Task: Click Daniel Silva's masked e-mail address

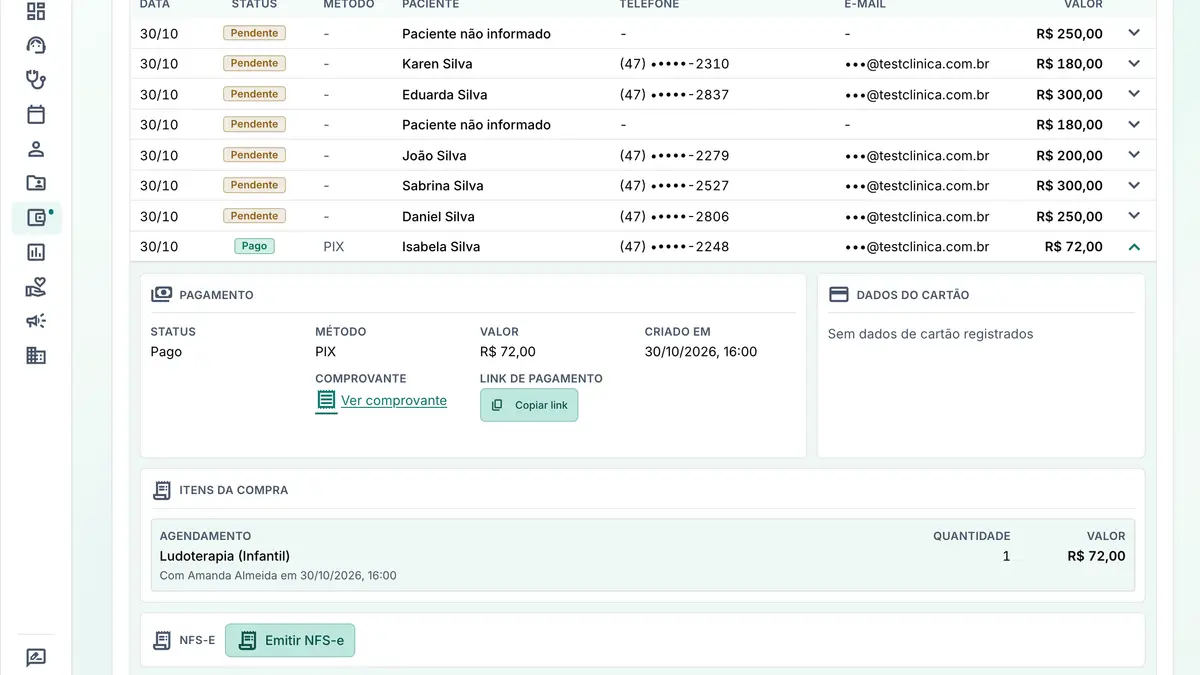Action: coord(917,217)
